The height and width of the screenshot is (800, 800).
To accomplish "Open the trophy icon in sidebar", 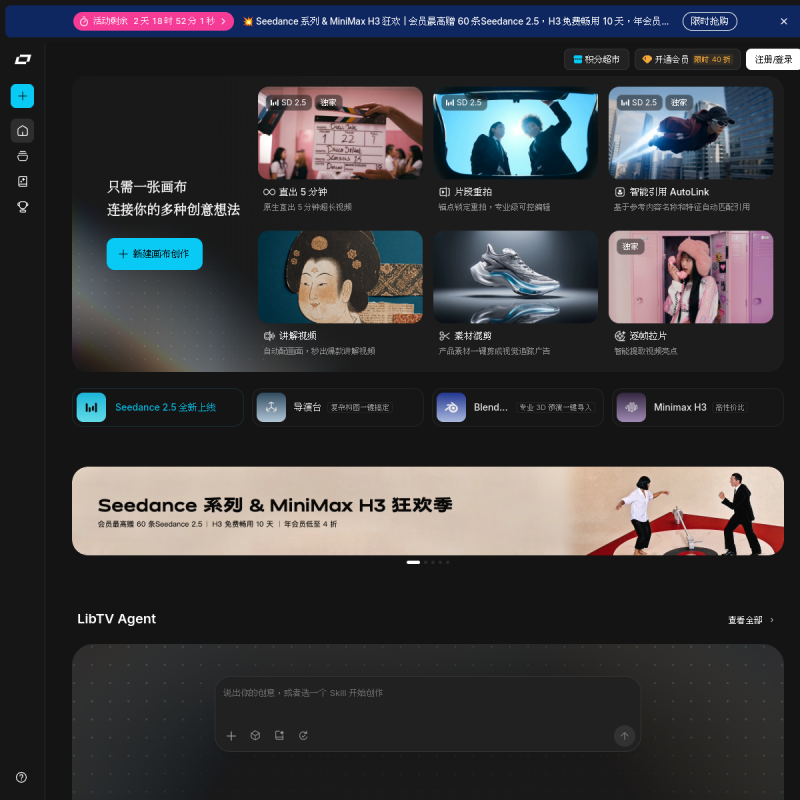I will click(22, 207).
